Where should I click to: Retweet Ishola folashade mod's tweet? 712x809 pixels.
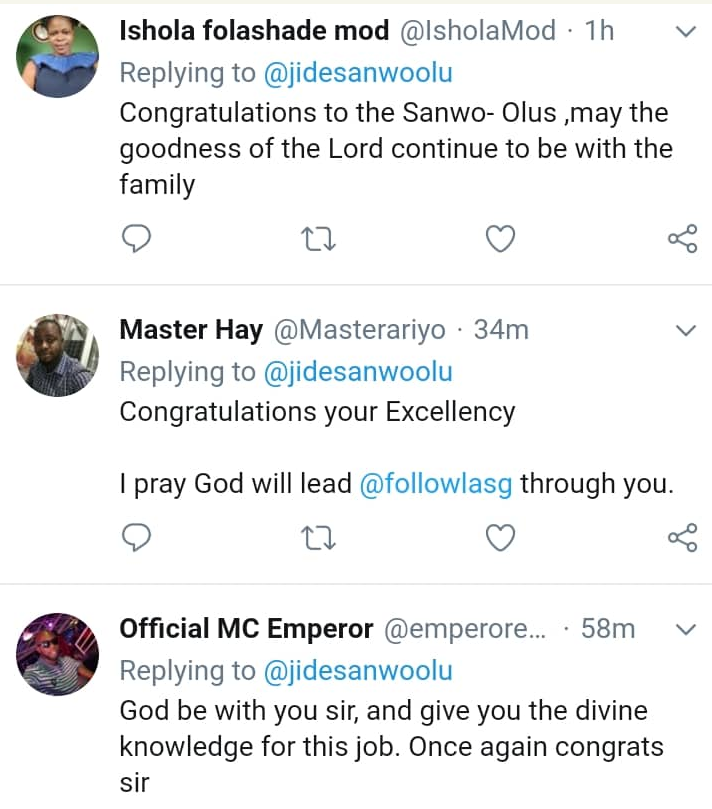coord(318,238)
